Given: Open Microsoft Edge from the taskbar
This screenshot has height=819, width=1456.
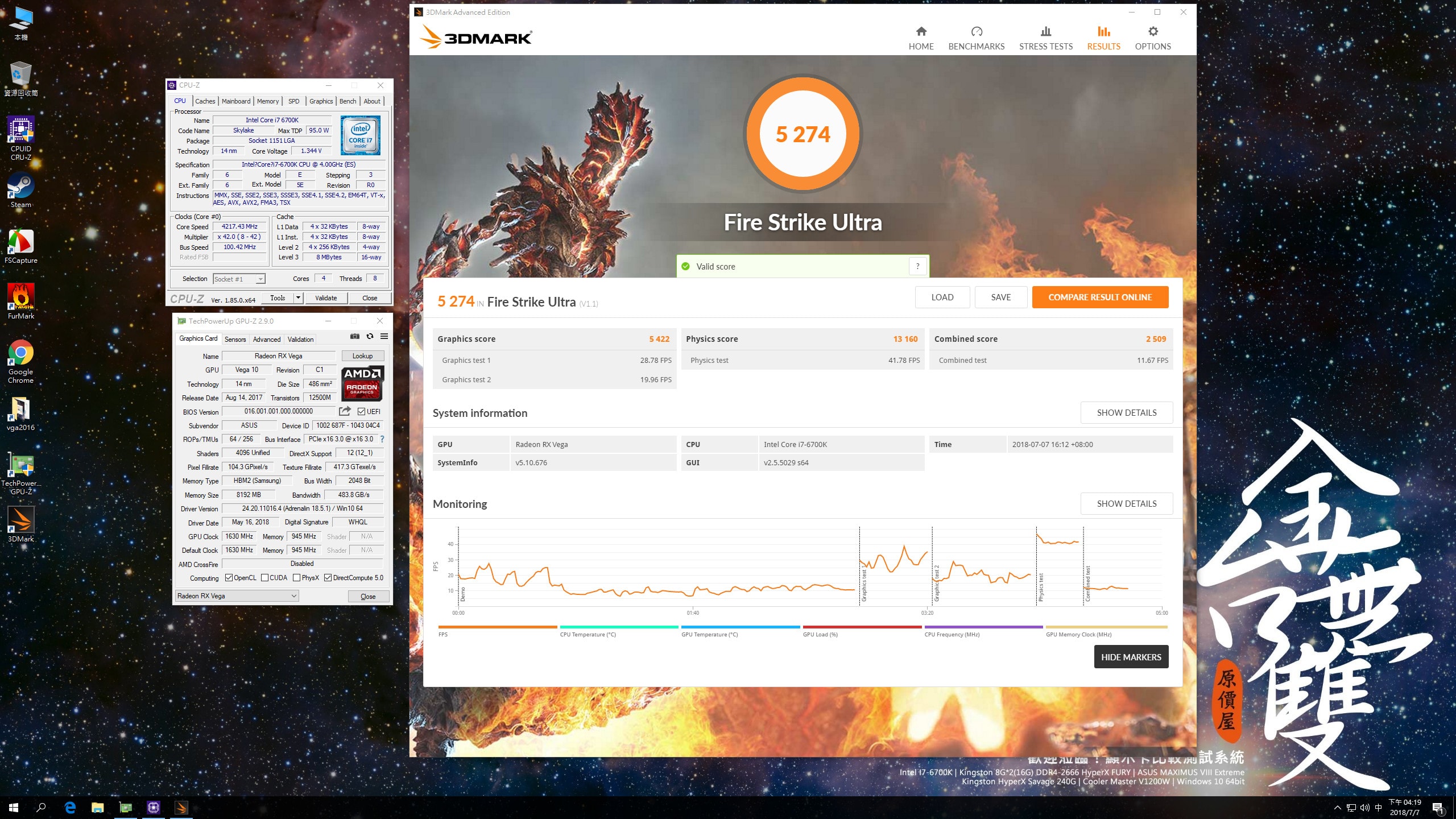Looking at the screenshot, I should 70,807.
